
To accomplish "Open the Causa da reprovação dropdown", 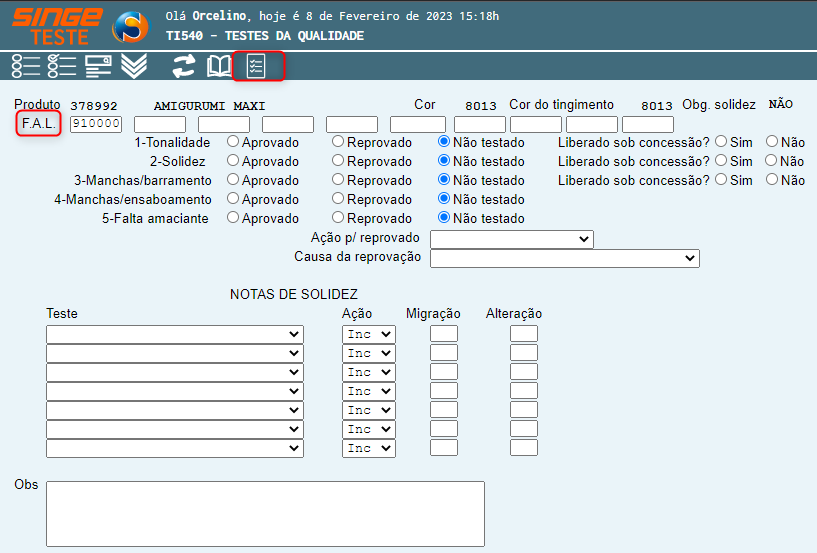I will tap(564, 259).
